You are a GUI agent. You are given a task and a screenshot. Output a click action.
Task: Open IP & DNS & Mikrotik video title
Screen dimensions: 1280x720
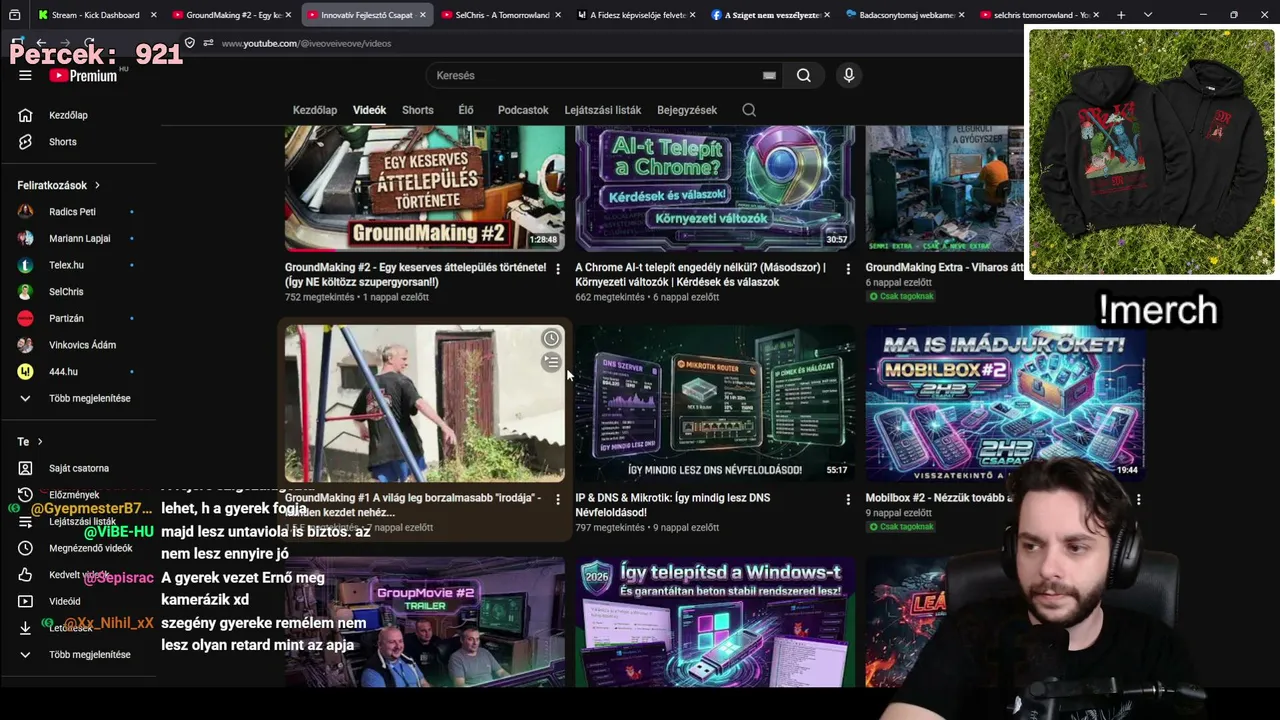tap(673, 505)
